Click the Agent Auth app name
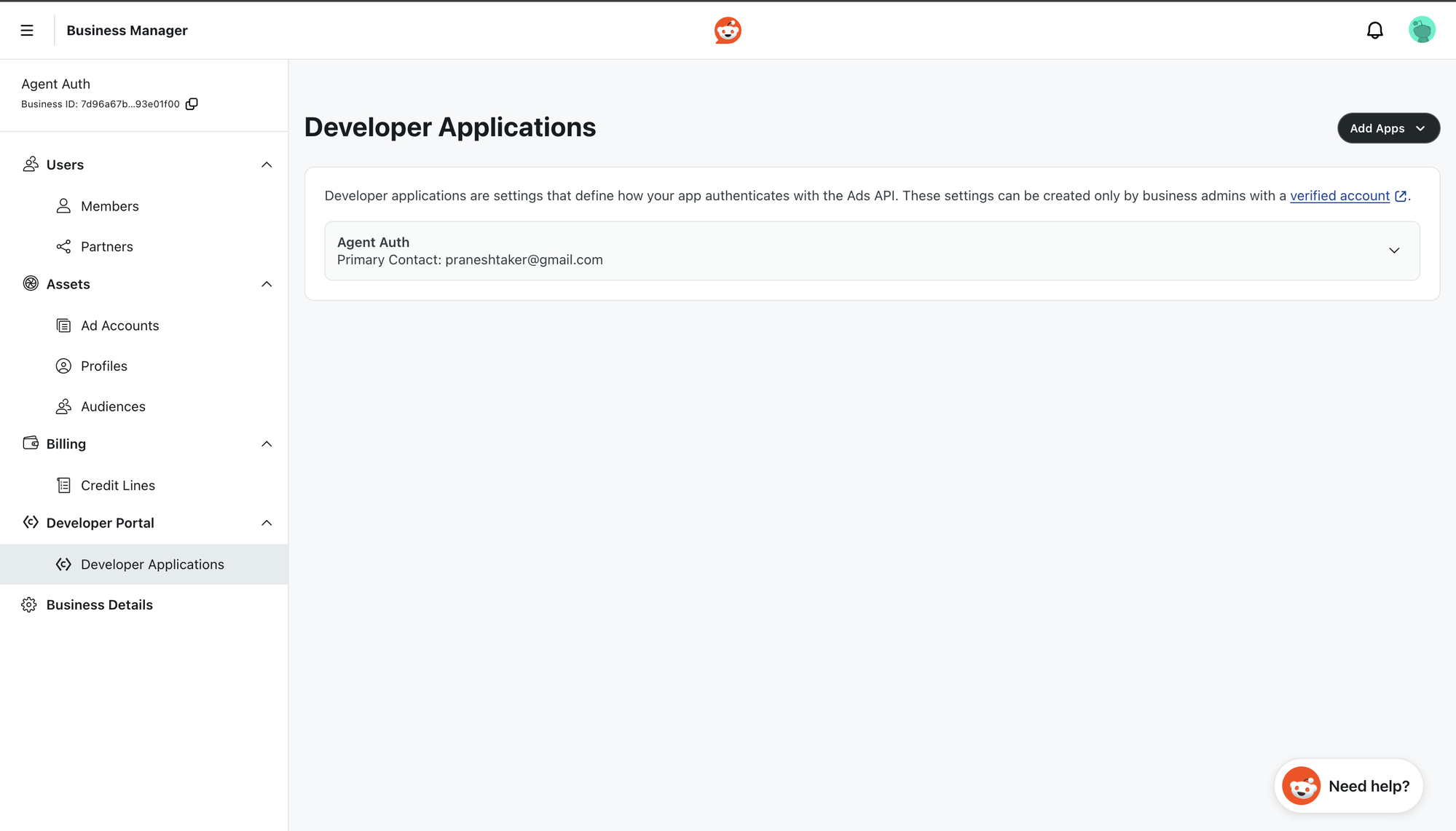1456x831 pixels. pyautogui.click(x=373, y=243)
